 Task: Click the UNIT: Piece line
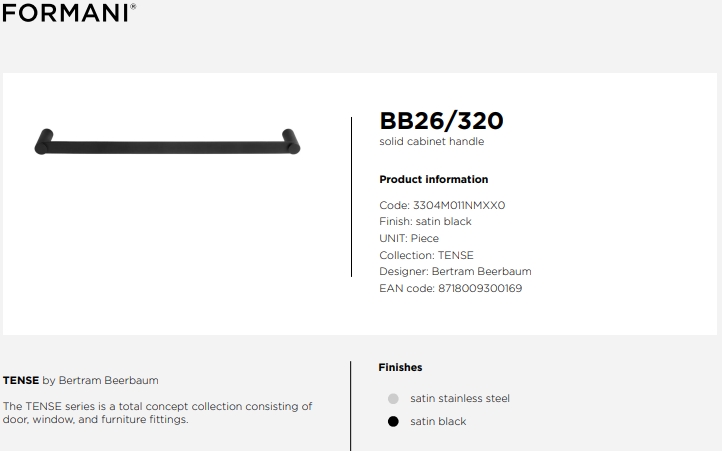409,239
